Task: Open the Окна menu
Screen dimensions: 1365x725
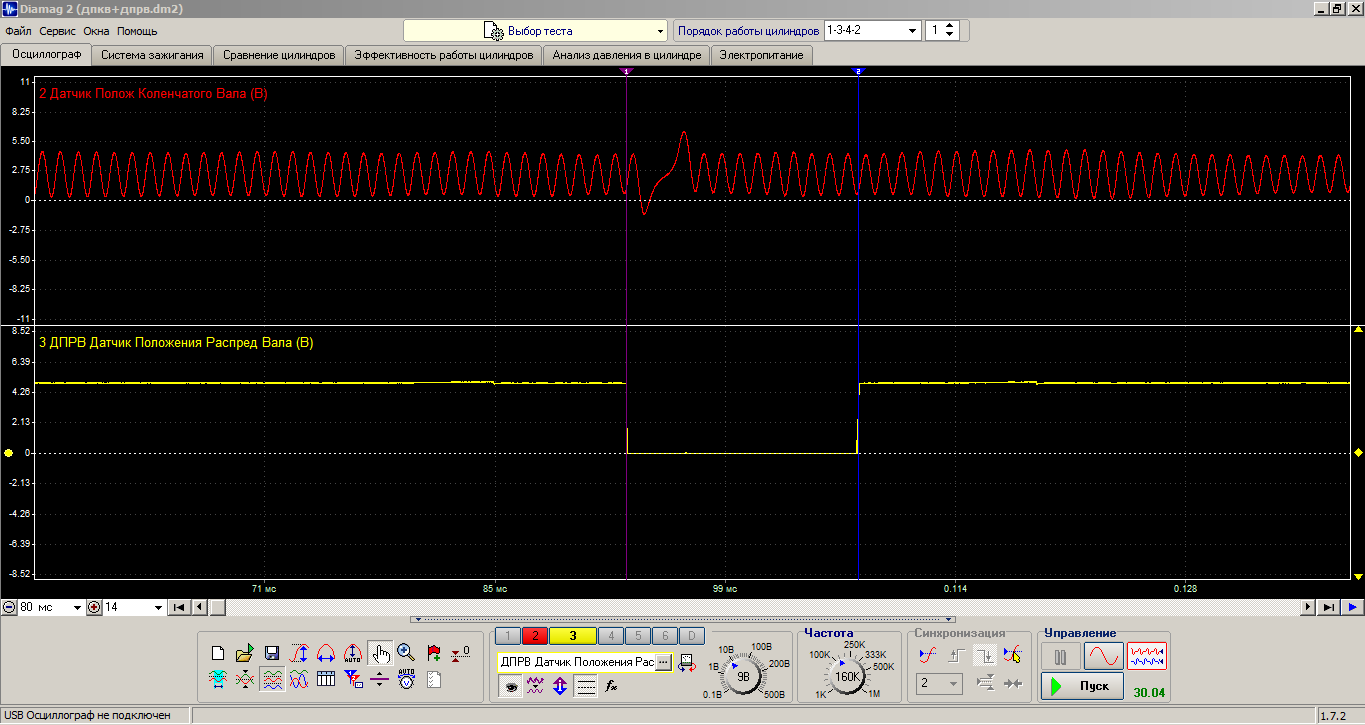Action: coord(96,31)
